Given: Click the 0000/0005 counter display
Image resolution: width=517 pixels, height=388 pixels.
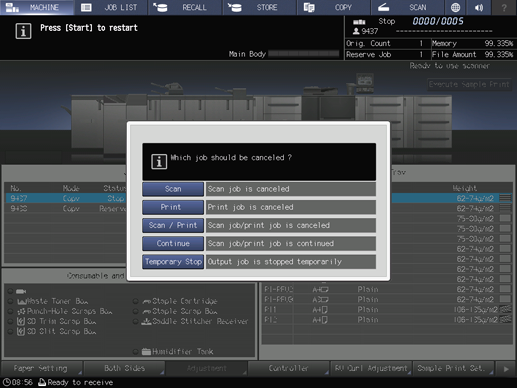Looking at the screenshot, I should point(438,21).
